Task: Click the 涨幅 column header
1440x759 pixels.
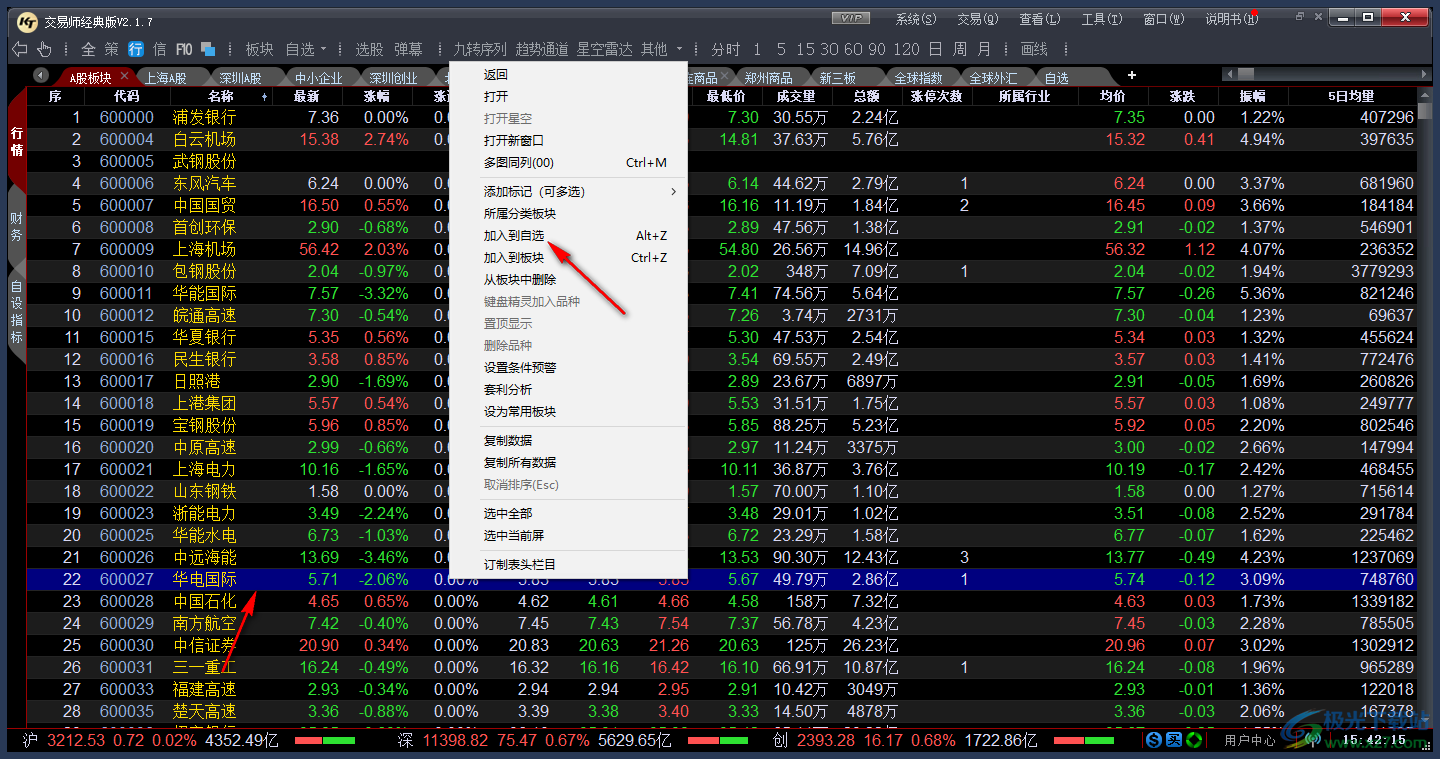Action: coord(376,97)
